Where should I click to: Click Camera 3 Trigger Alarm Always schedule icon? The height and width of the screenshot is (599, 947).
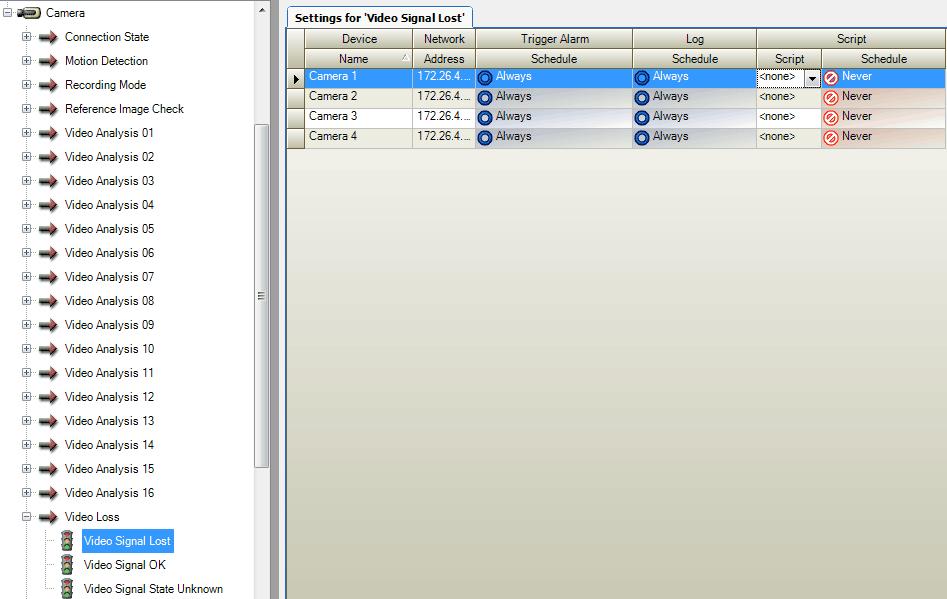tap(485, 118)
